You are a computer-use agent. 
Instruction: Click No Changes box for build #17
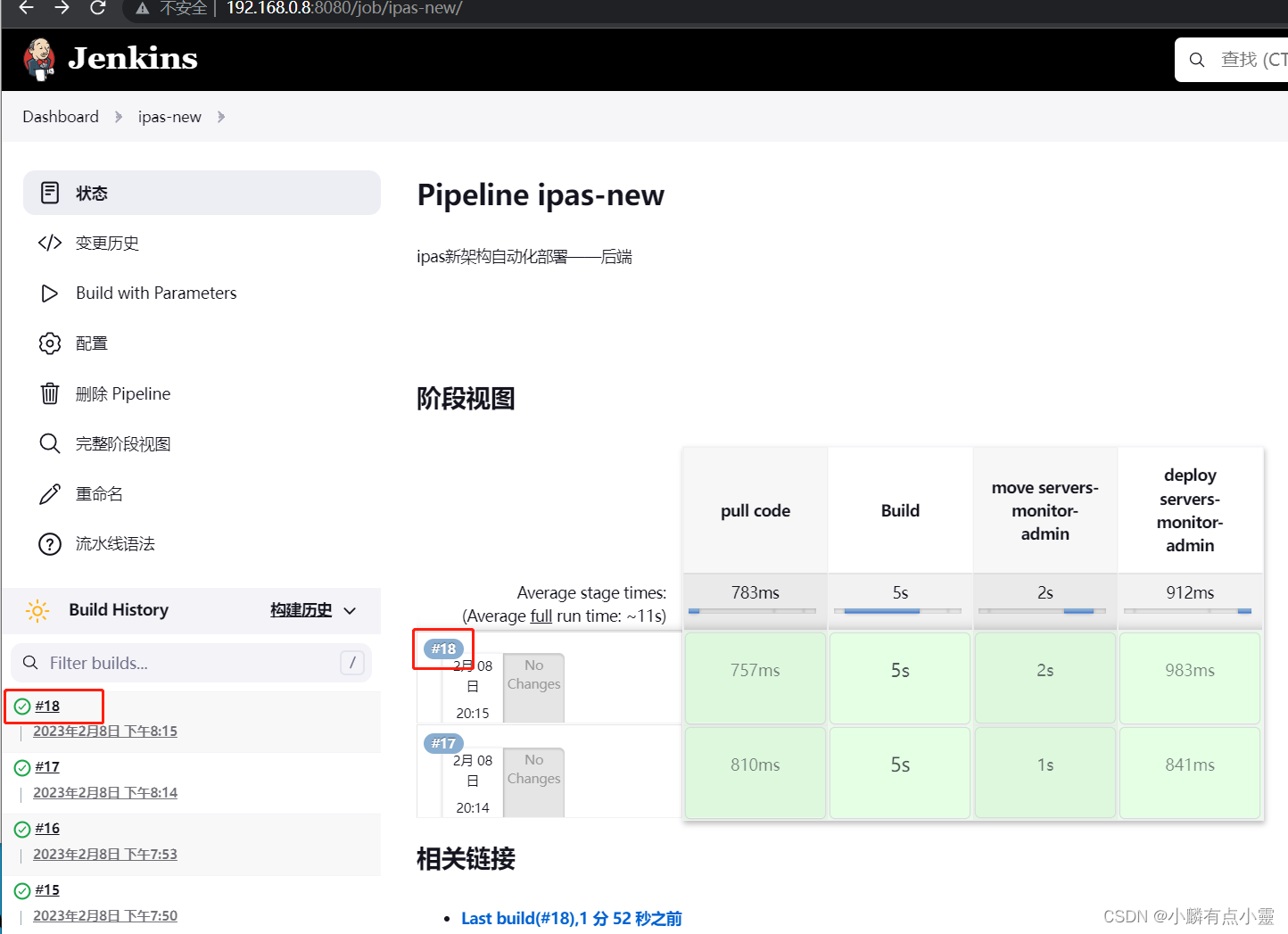coord(533,782)
